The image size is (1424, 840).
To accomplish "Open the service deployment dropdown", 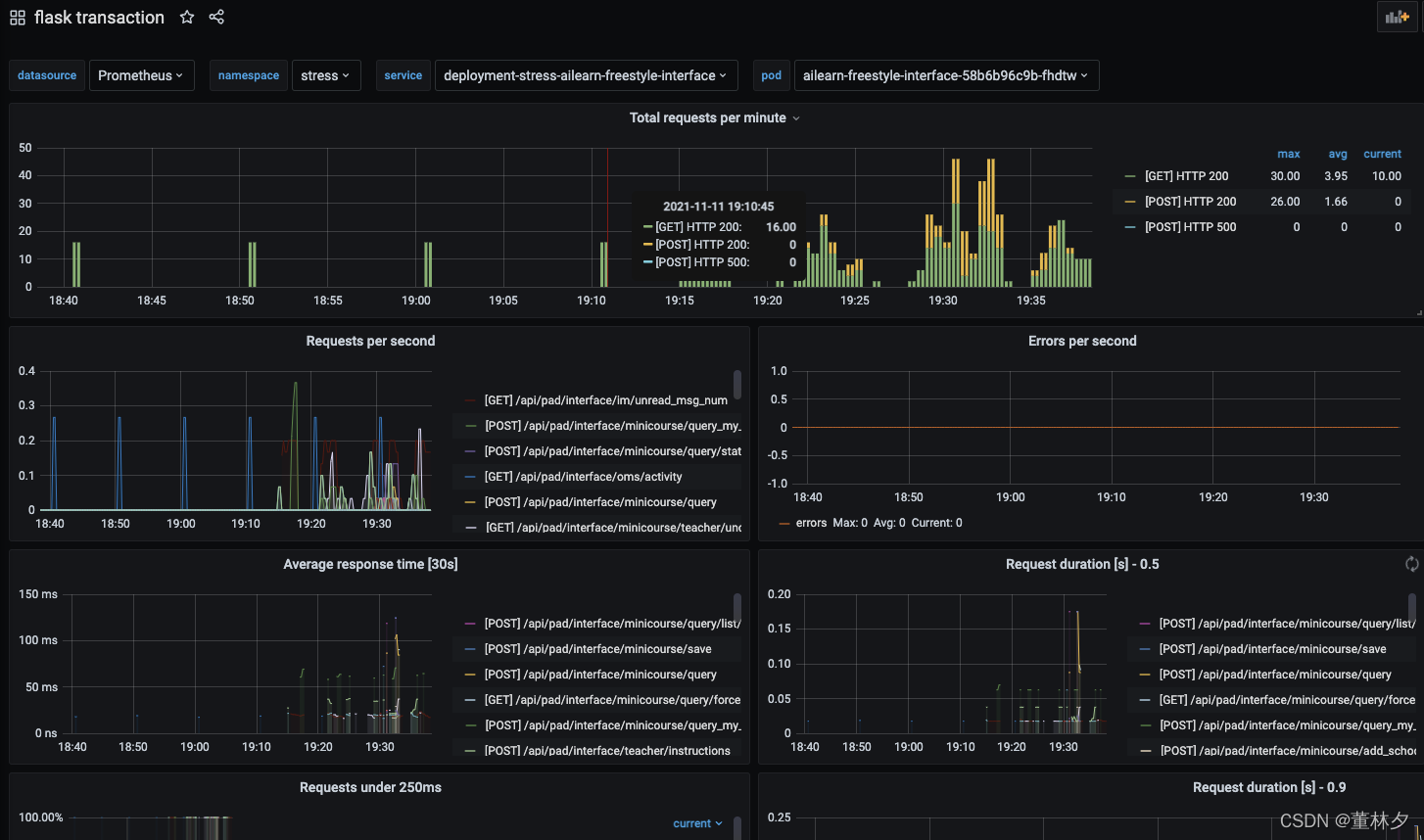I will (586, 75).
